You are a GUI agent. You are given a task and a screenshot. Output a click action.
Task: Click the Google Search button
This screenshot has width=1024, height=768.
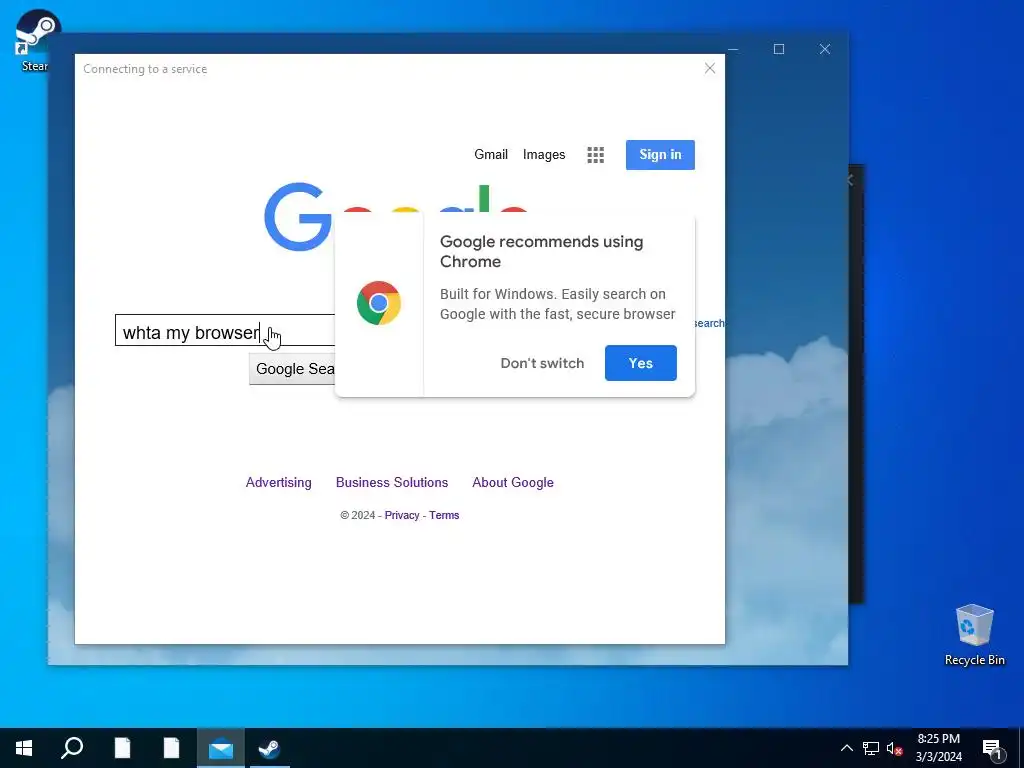coord(293,369)
